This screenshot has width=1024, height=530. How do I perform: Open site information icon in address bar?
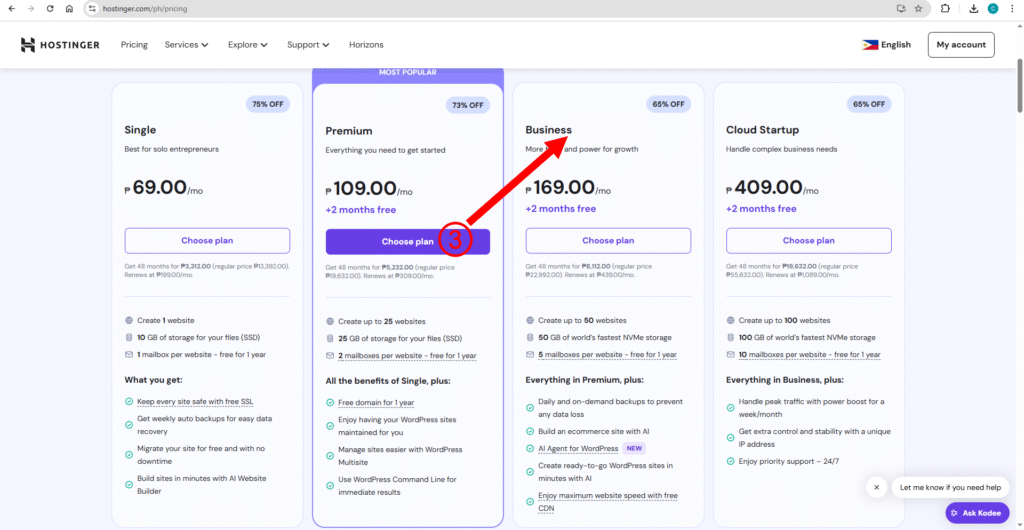[x=92, y=8]
